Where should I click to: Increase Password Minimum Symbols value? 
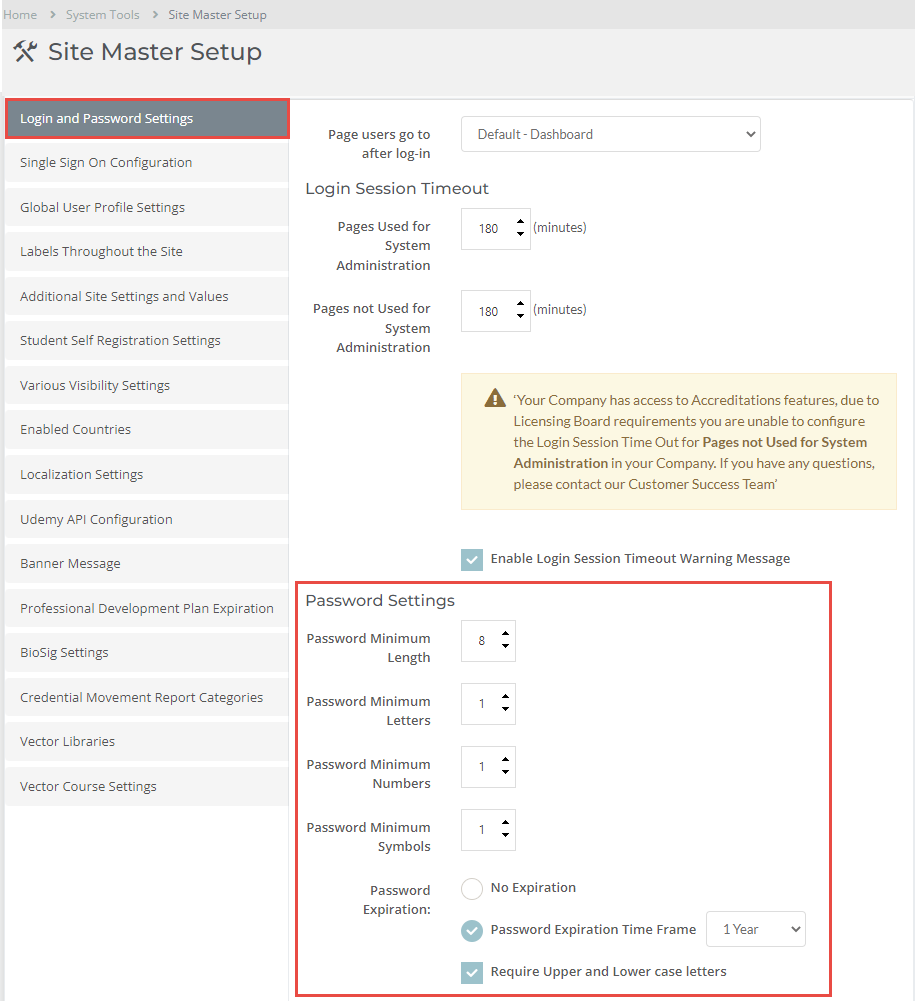(505, 822)
